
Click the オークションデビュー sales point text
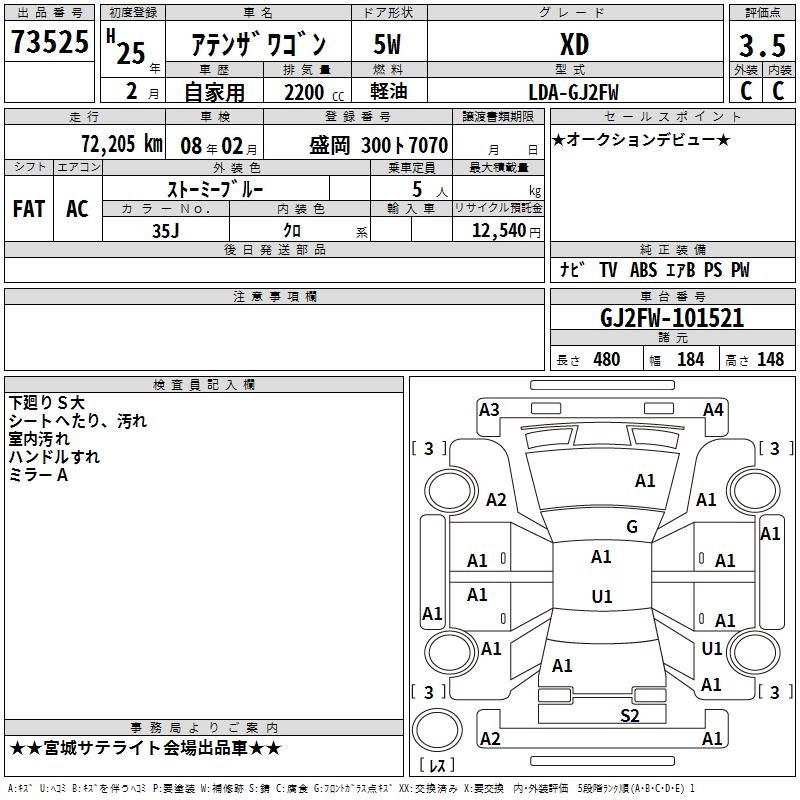click(x=641, y=140)
